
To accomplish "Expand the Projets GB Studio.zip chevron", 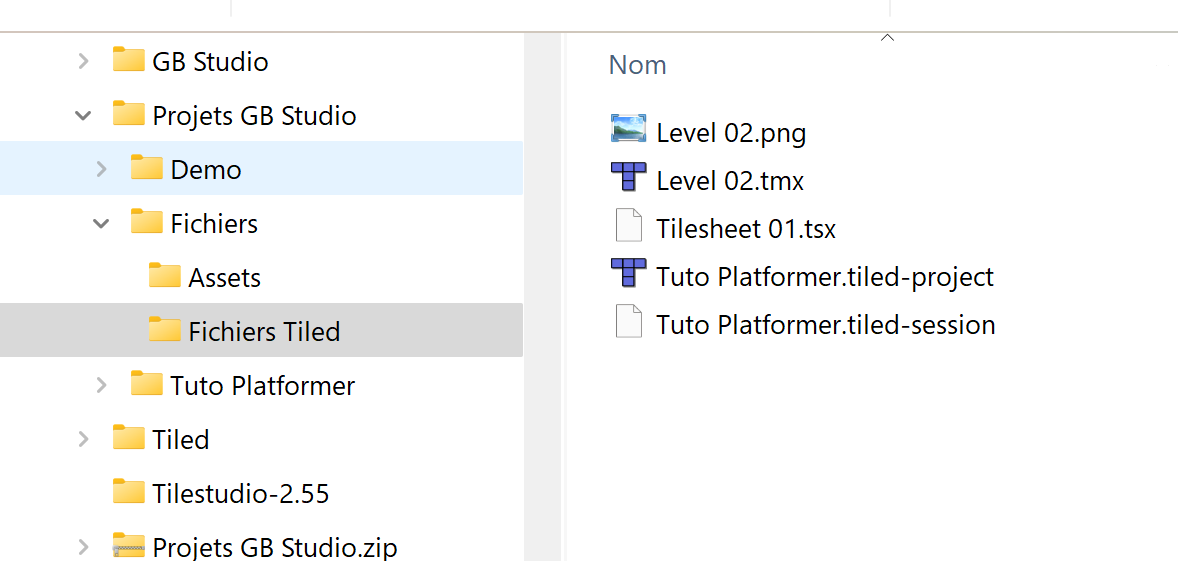I will (x=83, y=546).
